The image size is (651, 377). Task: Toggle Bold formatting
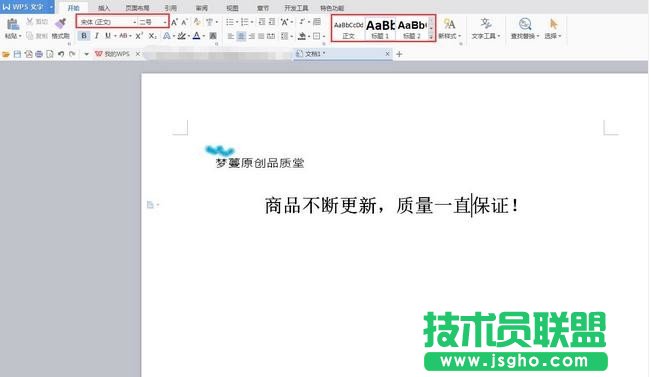[84, 36]
